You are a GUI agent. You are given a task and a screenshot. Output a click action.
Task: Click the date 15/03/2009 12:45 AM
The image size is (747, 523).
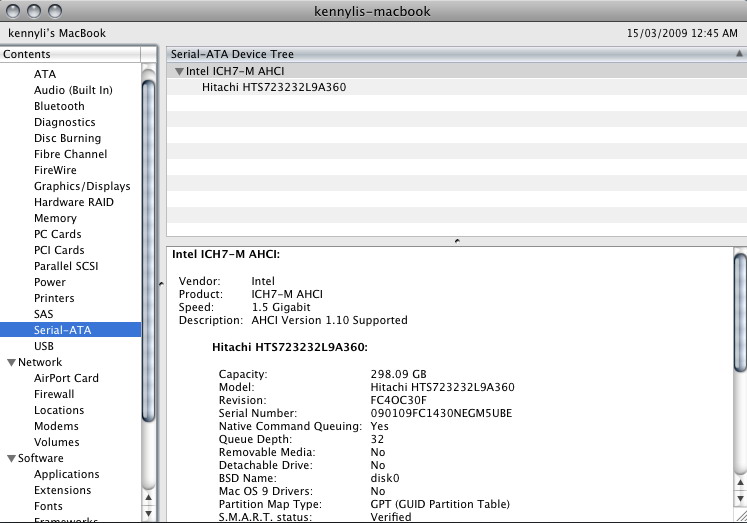click(682, 33)
